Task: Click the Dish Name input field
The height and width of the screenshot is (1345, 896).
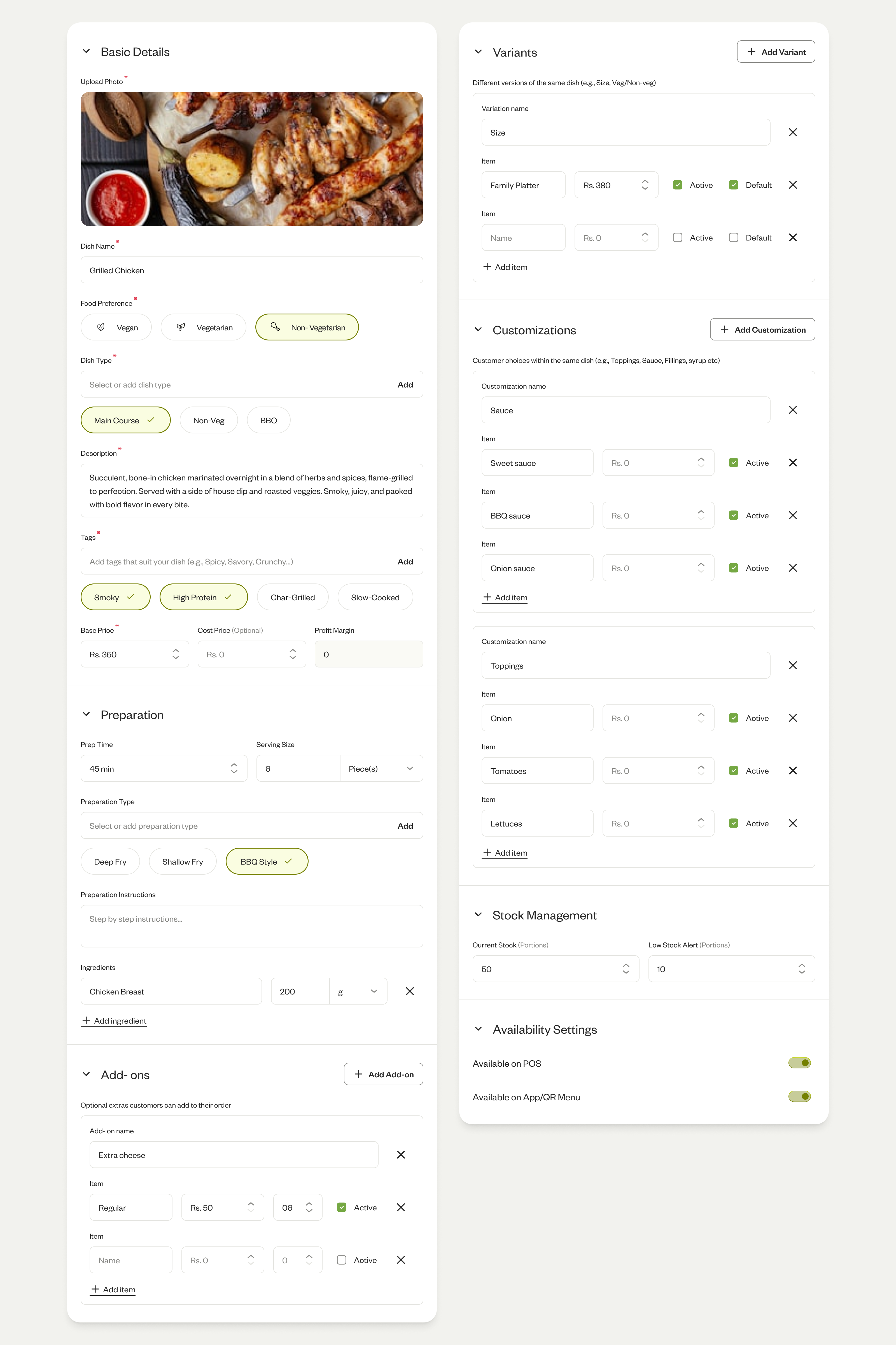Action: coord(252,270)
